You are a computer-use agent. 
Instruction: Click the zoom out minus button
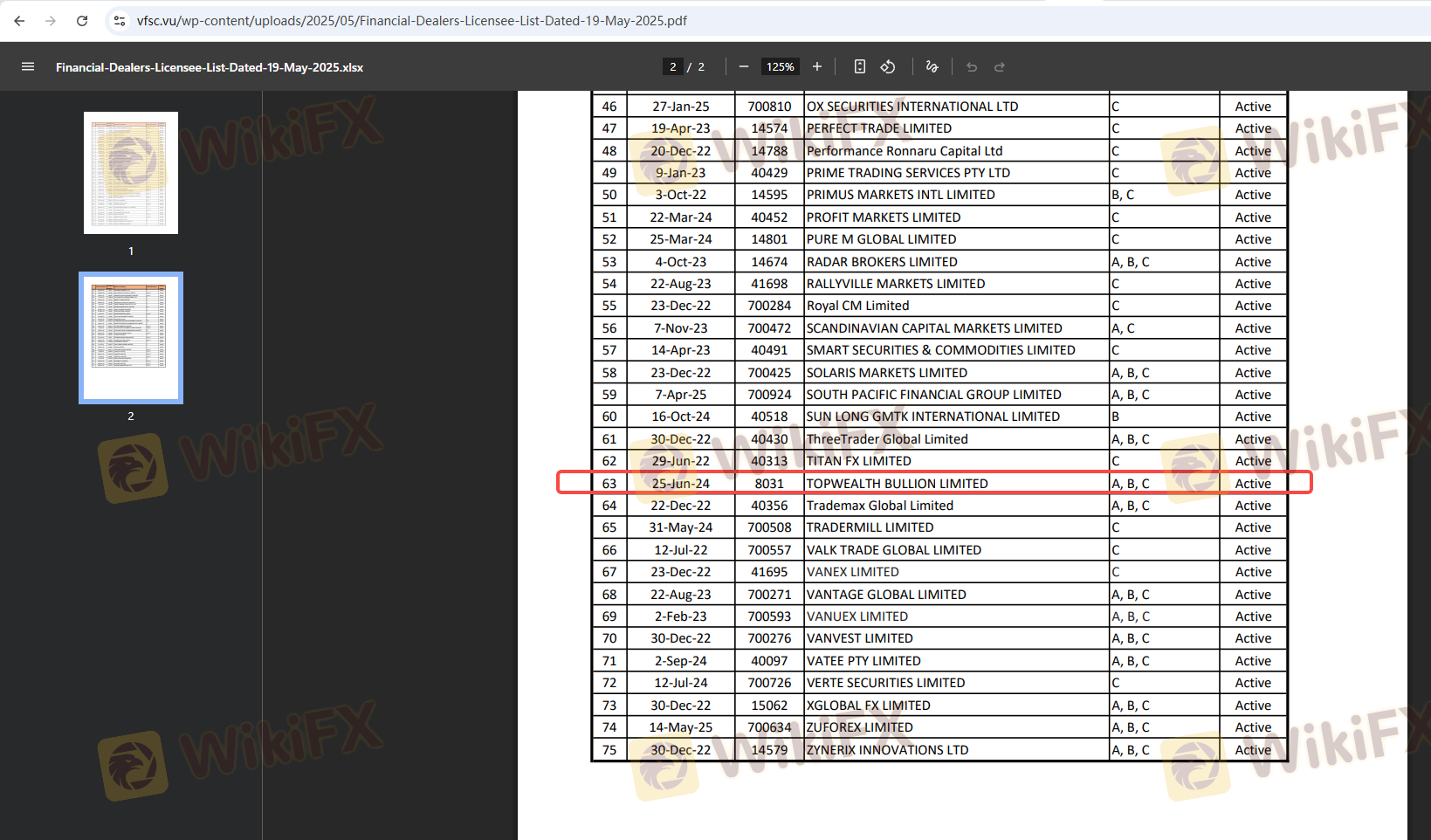pyautogui.click(x=744, y=67)
